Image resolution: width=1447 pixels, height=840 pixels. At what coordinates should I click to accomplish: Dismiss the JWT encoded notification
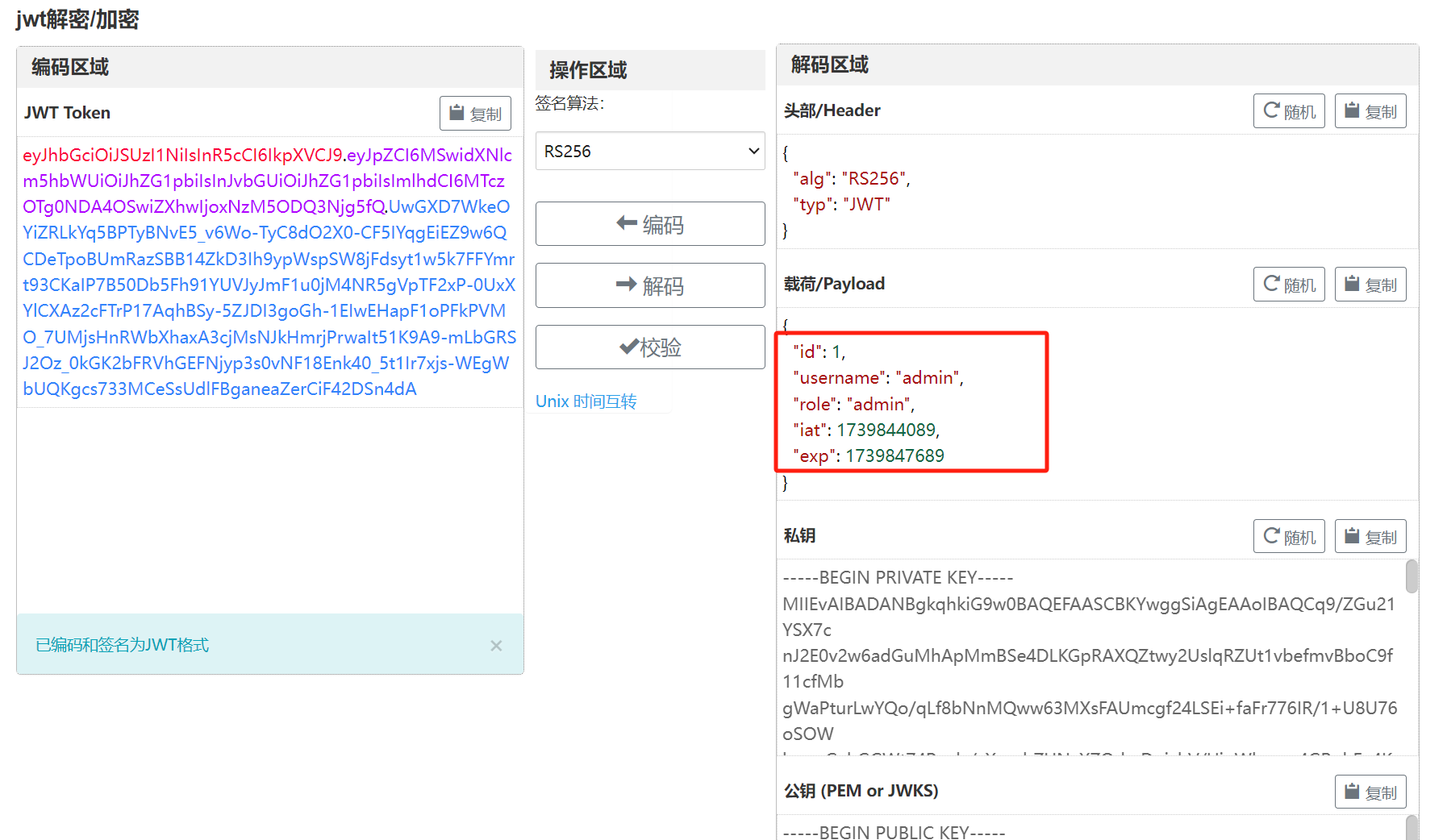[x=496, y=646]
